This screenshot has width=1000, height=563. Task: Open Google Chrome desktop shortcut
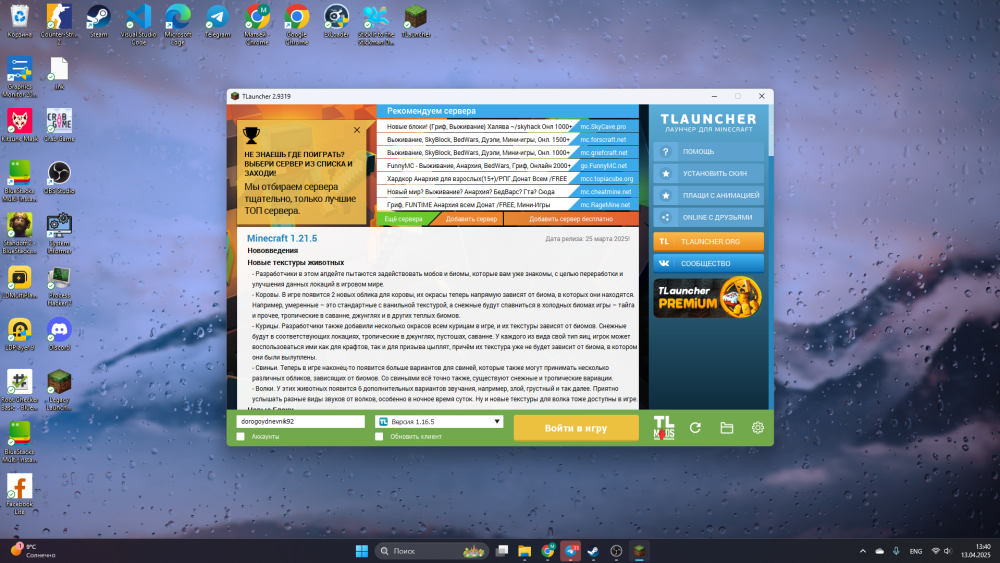click(x=297, y=24)
